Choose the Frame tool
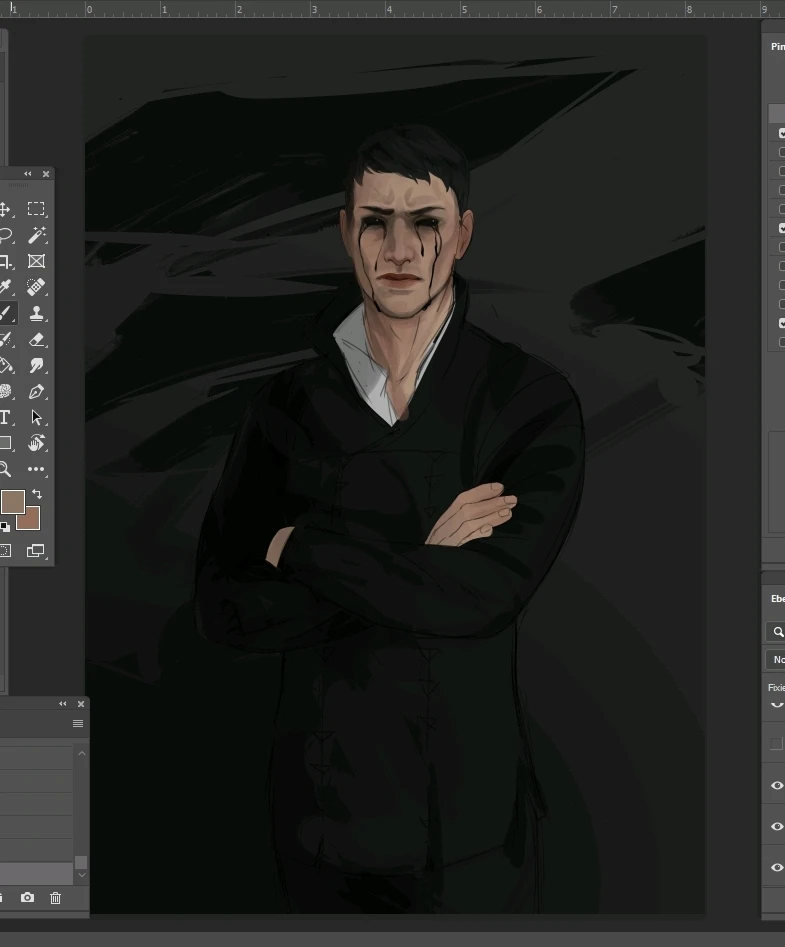The image size is (785, 947). pyautogui.click(x=36, y=261)
